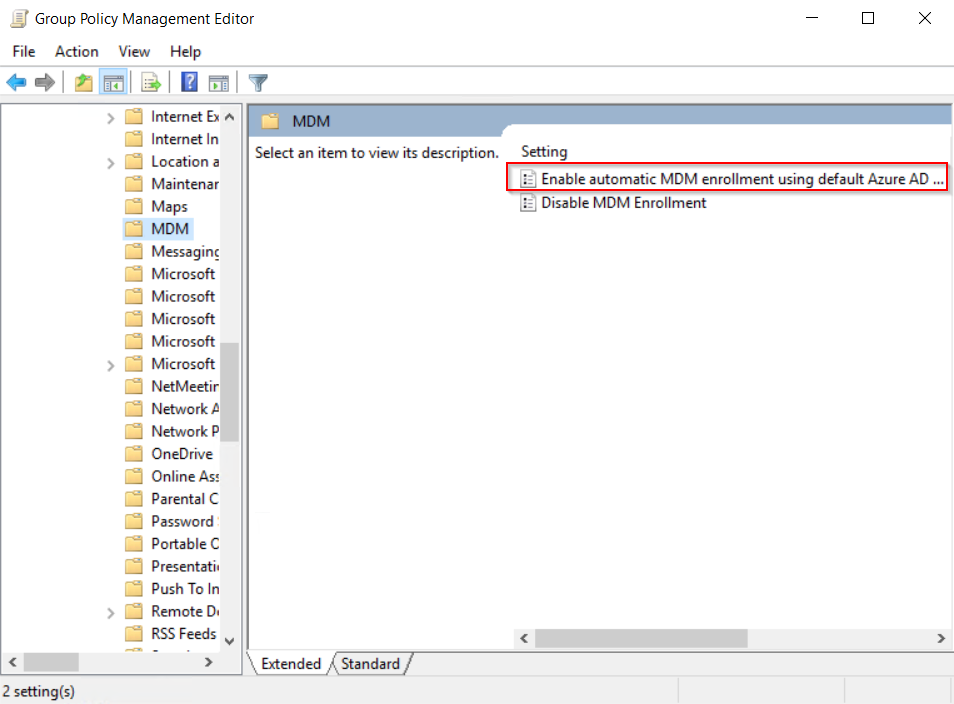Click the NetMeeting folder icon in tree

(134, 386)
